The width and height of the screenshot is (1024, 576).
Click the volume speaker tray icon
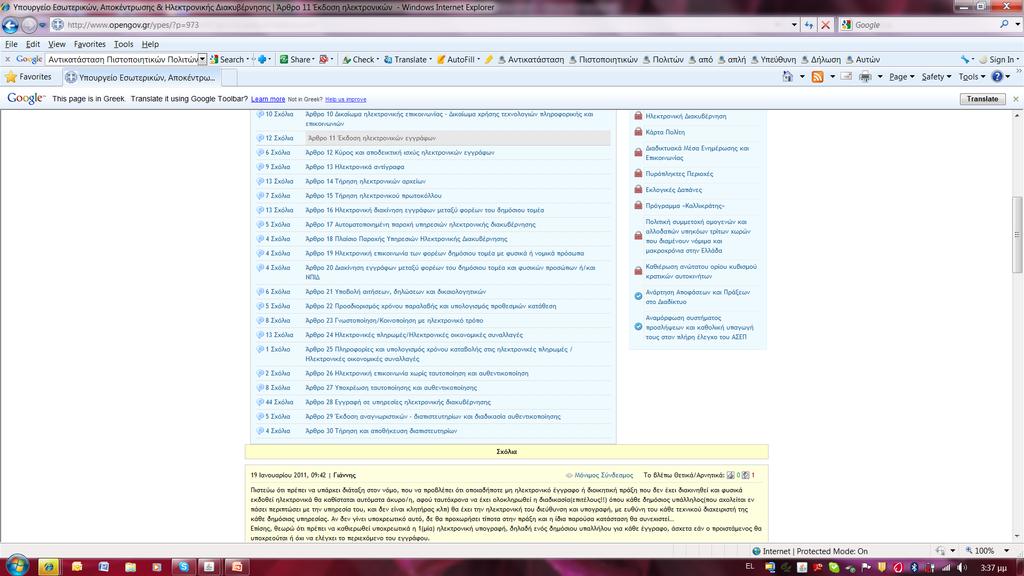point(962,568)
